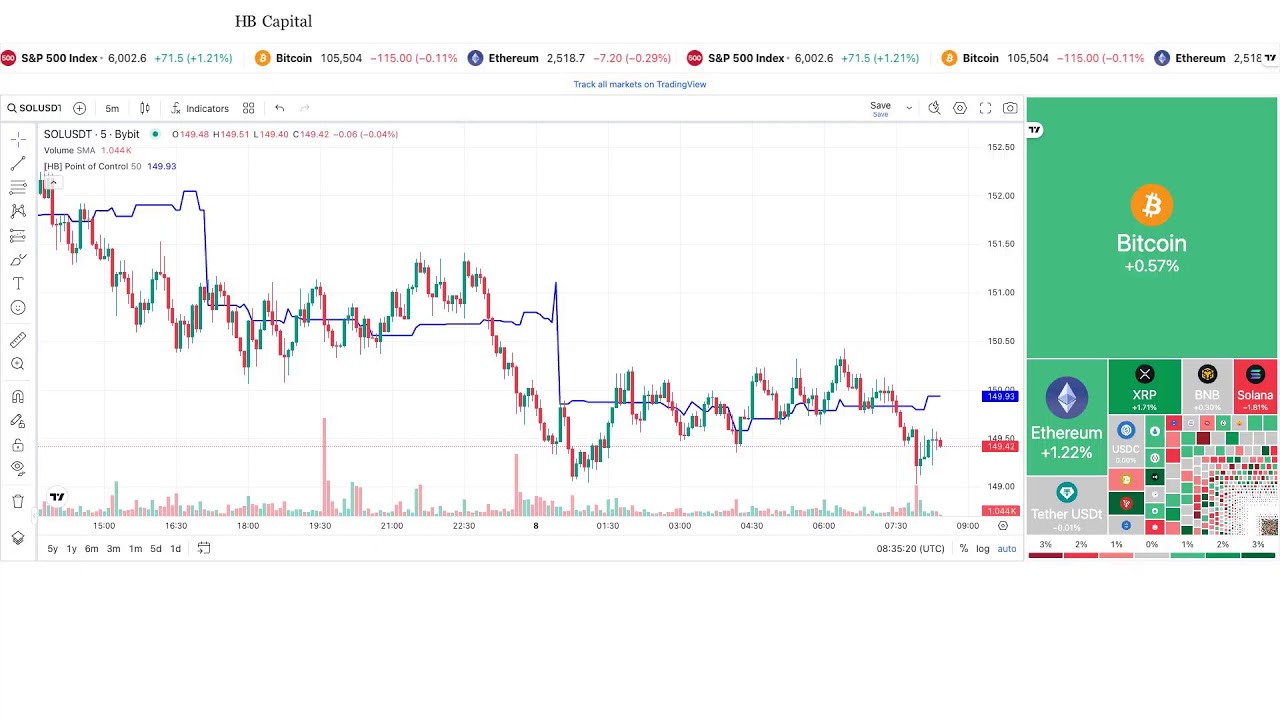Select the 5y time range
1280x720 pixels.
tap(53, 548)
